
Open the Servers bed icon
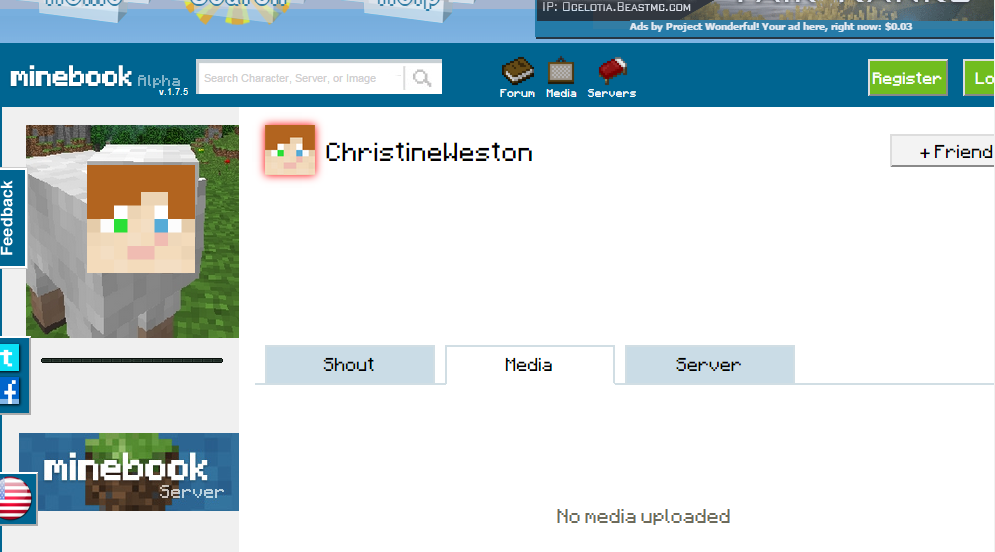click(x=612, y=77)
